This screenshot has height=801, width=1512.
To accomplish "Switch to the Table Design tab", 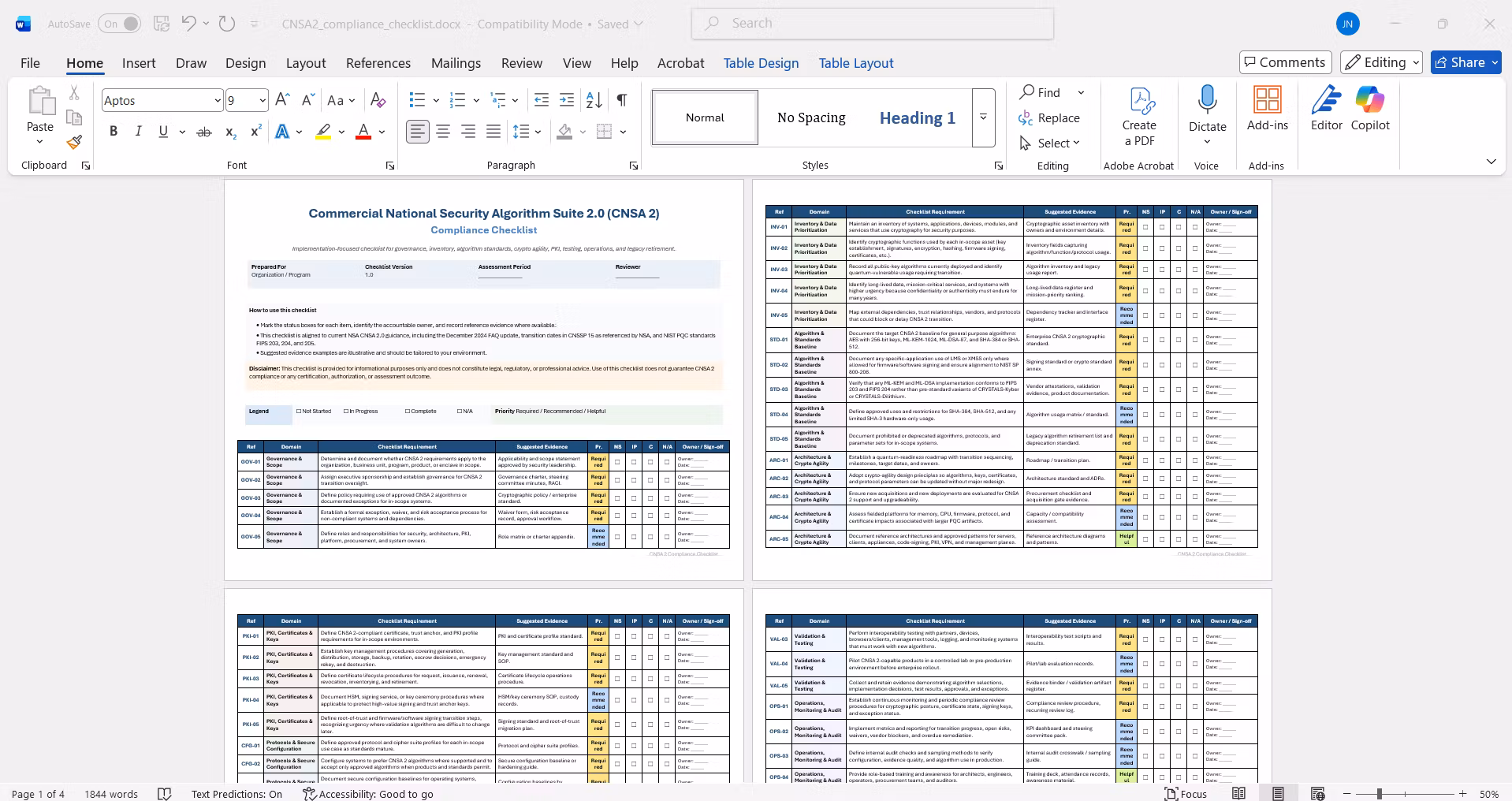I will coord(761,63).
